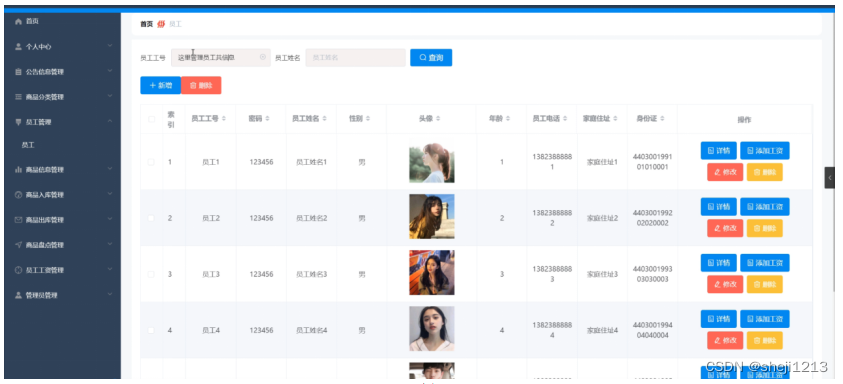Viewport: 843px width, 384px height.
Task: Open the collapsed side panel arrow at right edge
Action: 830,177
